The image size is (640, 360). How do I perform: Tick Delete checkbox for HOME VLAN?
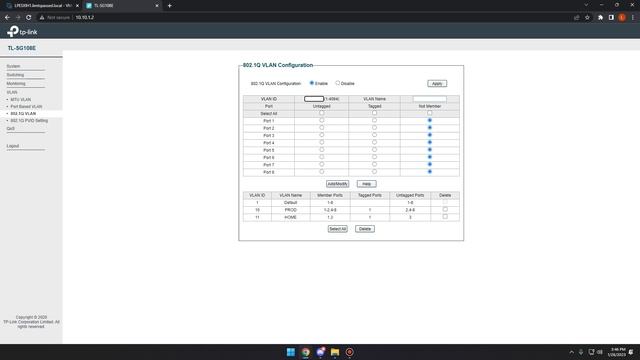click(445, 217)
